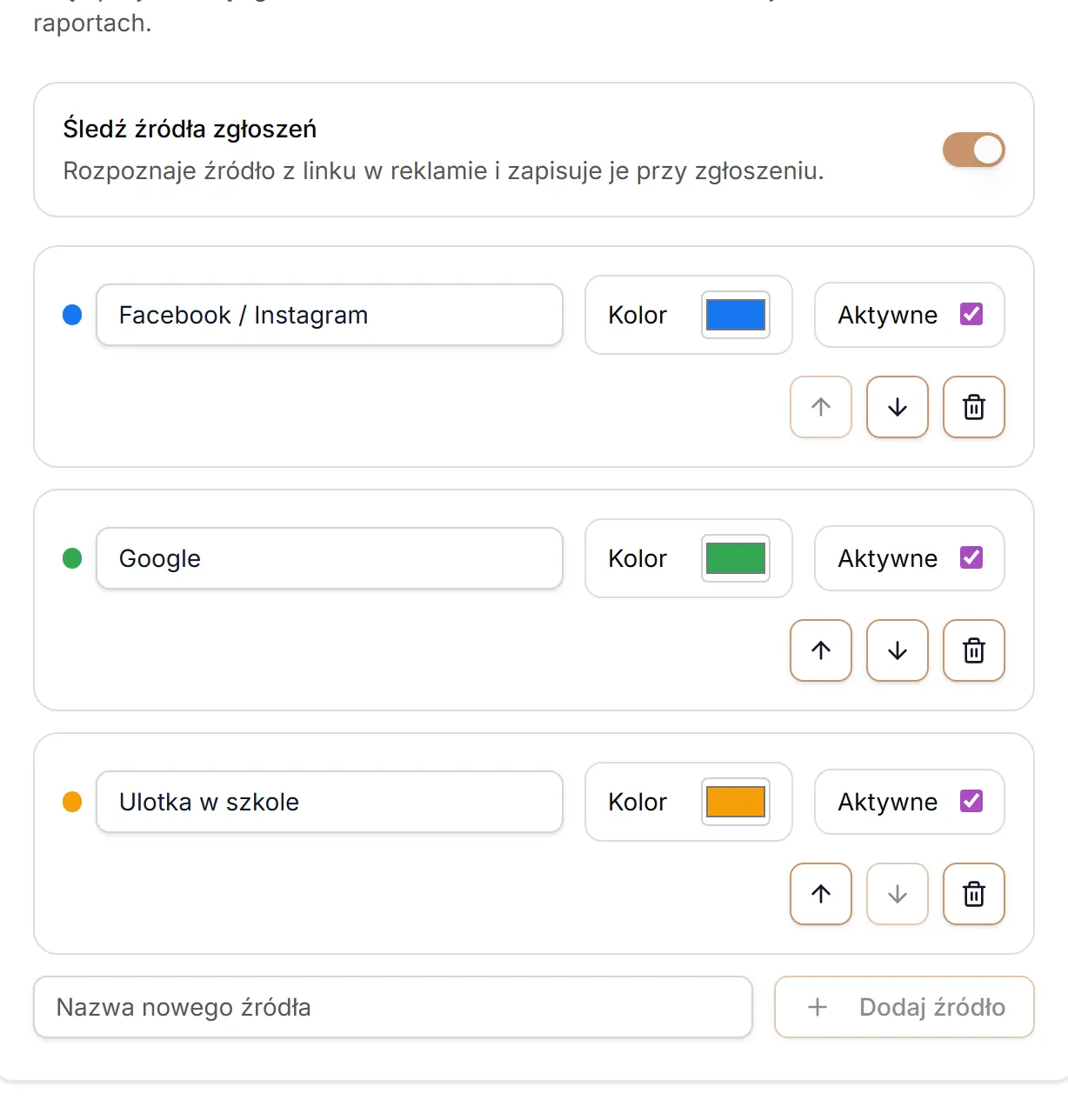Click the Śledź źródła zgłoszeń heading
Screen dimensions: 1068x1120
click(190, 129)
